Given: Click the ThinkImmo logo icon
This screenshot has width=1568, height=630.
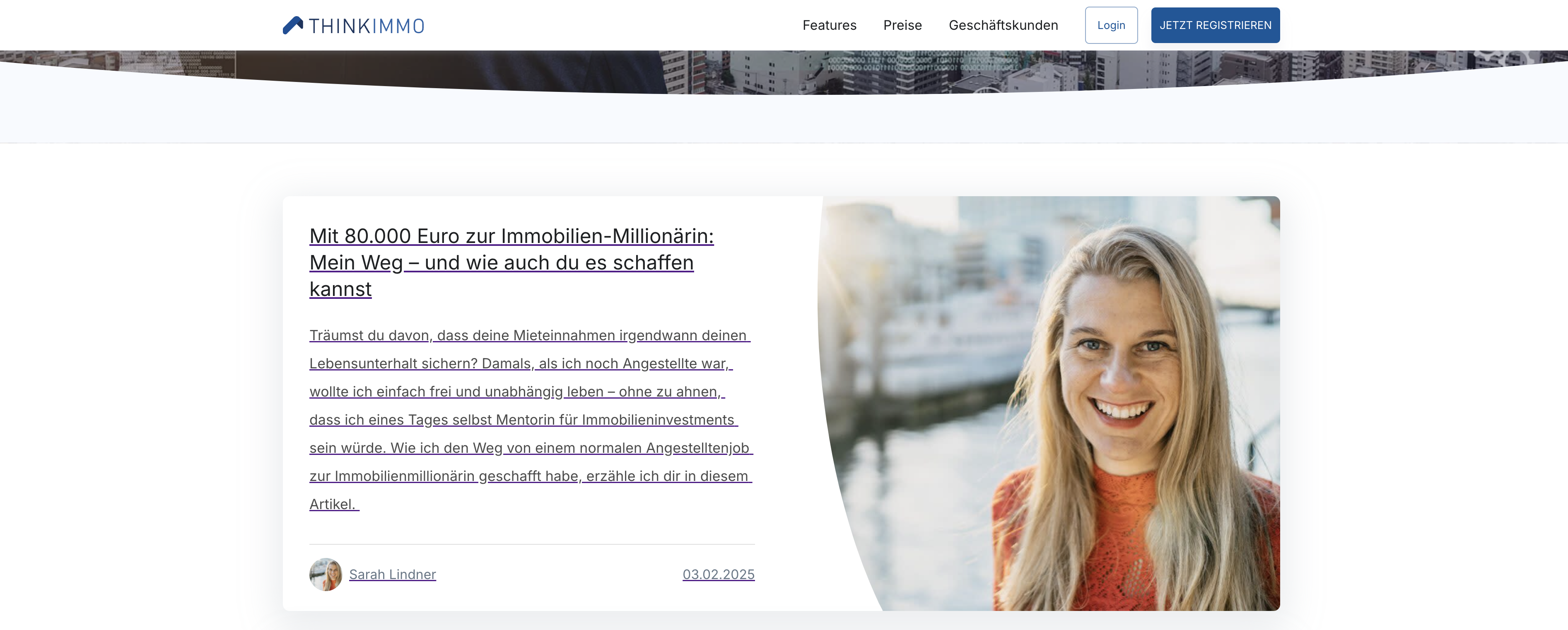Looking at the screenshot, I should (x=293, y=26).
